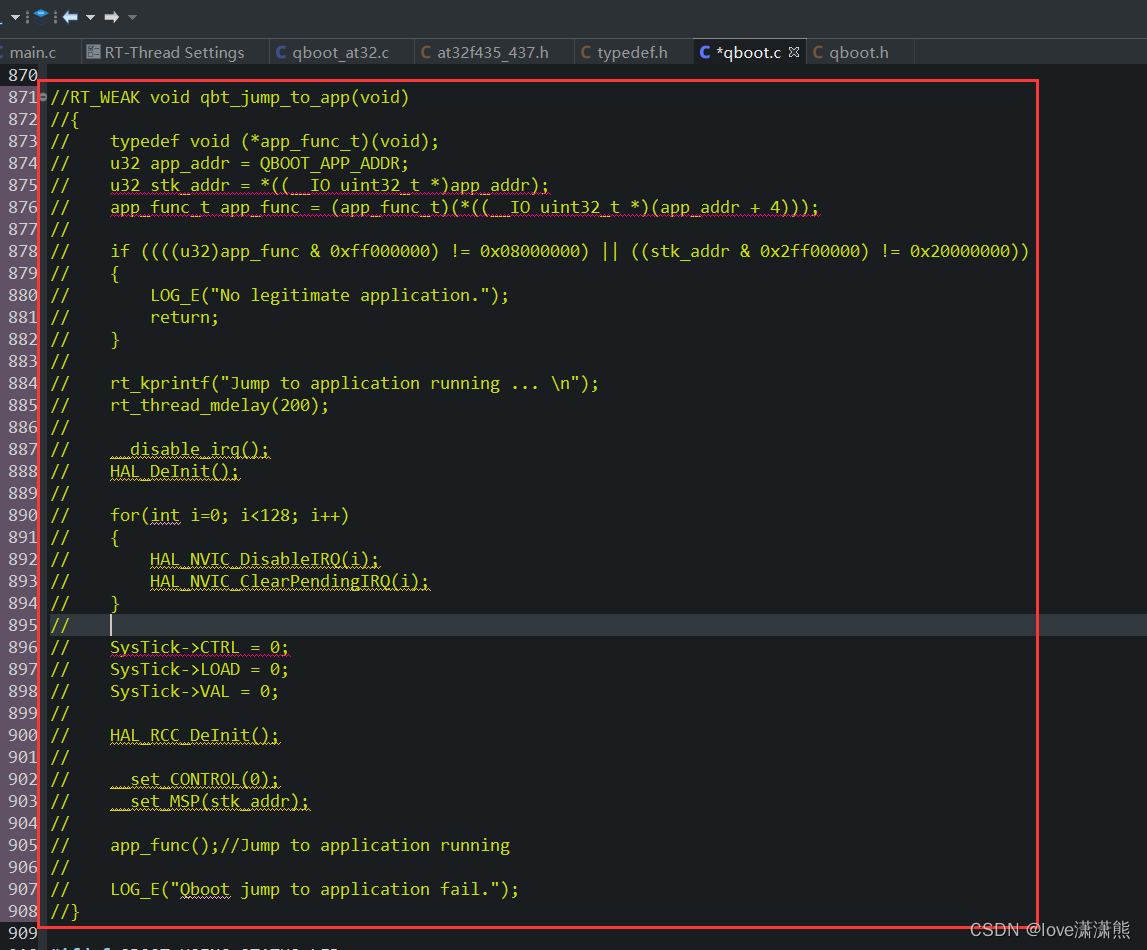The height and width of the screenshot is (950, 1147).
Task: Click the if condition checking 0x08000000
Action: point(569,251)
